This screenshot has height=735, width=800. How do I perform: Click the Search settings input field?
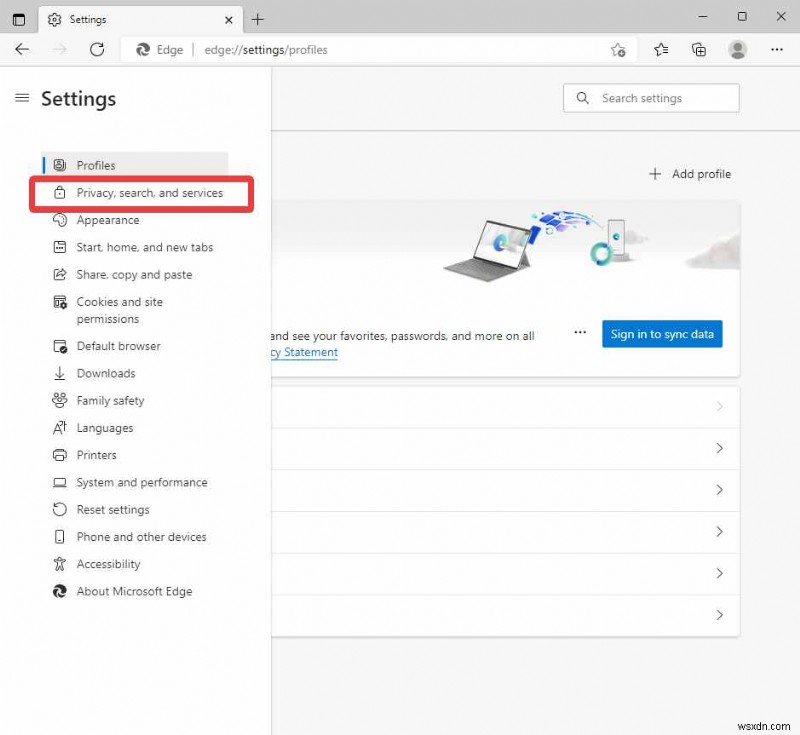(650, 98)
